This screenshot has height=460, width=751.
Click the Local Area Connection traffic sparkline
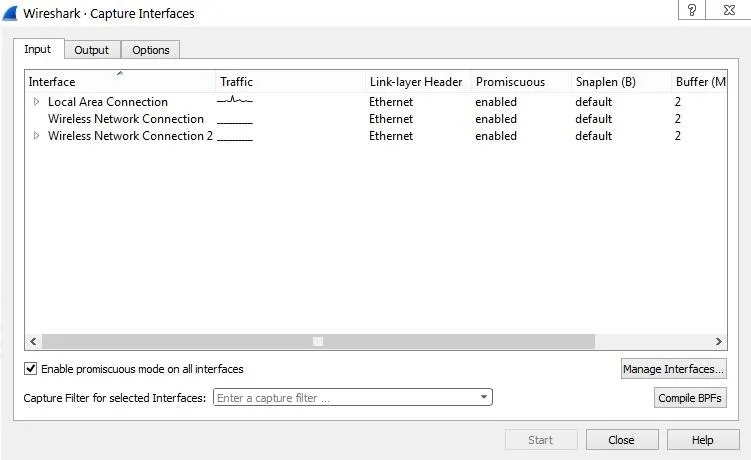[235, 100]
